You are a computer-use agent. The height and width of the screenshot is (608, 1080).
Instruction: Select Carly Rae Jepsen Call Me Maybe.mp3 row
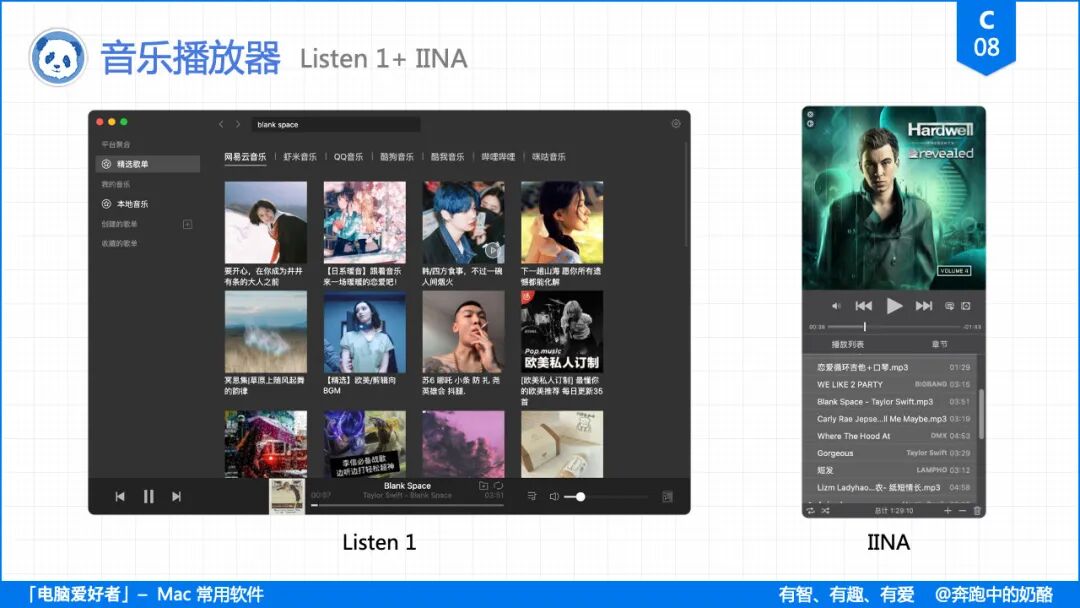893,419
